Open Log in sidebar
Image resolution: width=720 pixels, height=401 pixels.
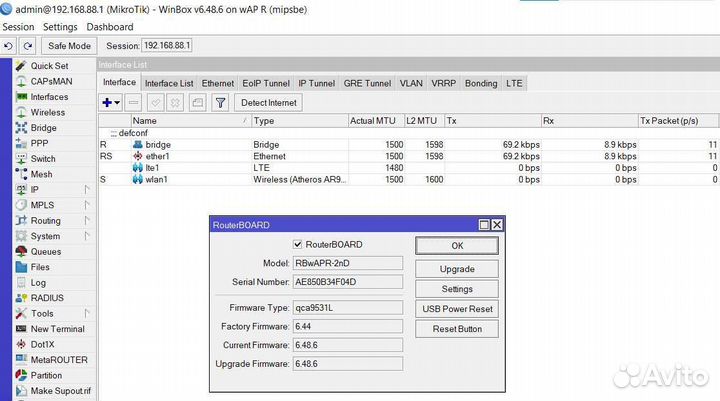coord(38,282)
